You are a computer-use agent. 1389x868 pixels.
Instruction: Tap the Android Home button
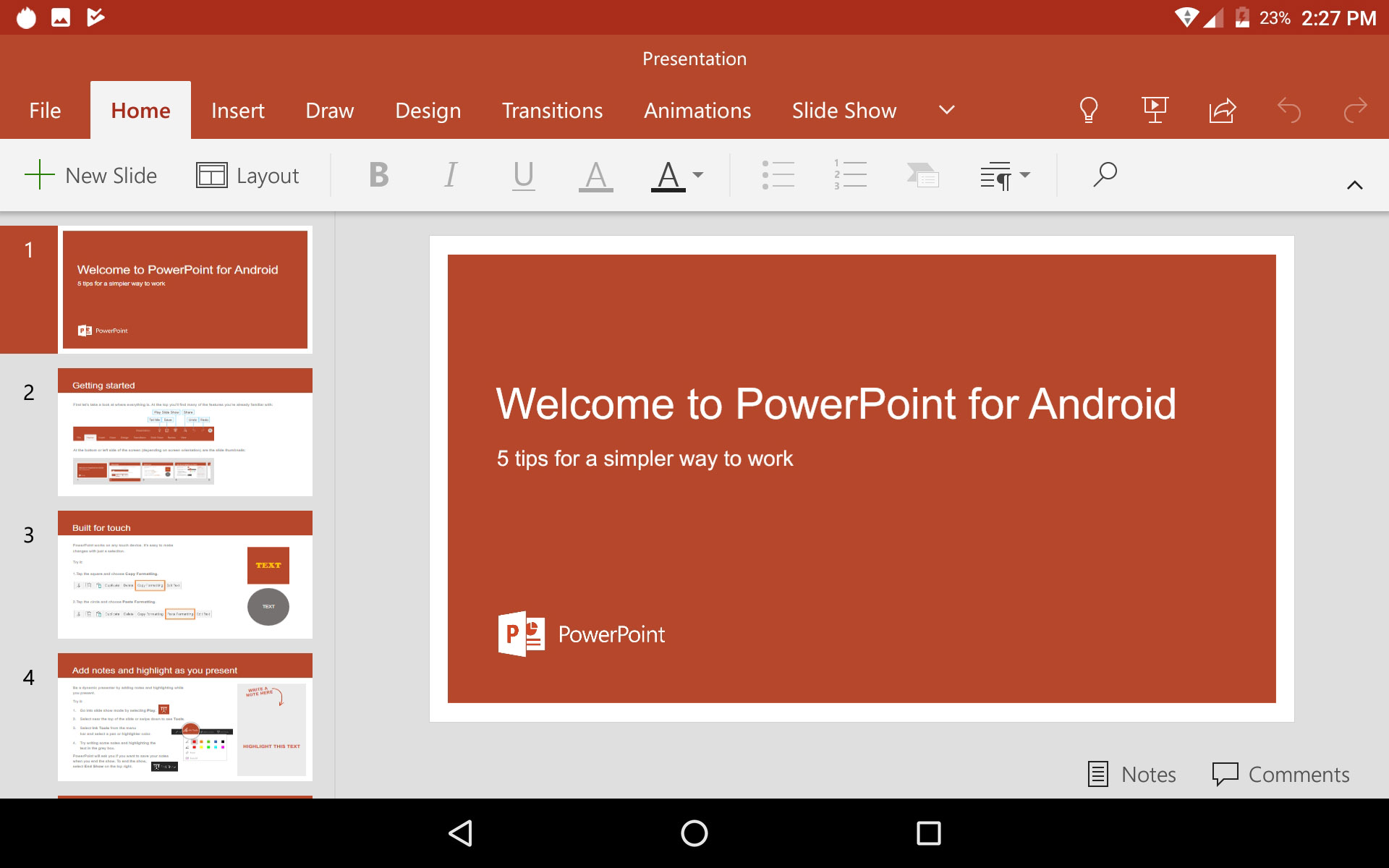694,833
